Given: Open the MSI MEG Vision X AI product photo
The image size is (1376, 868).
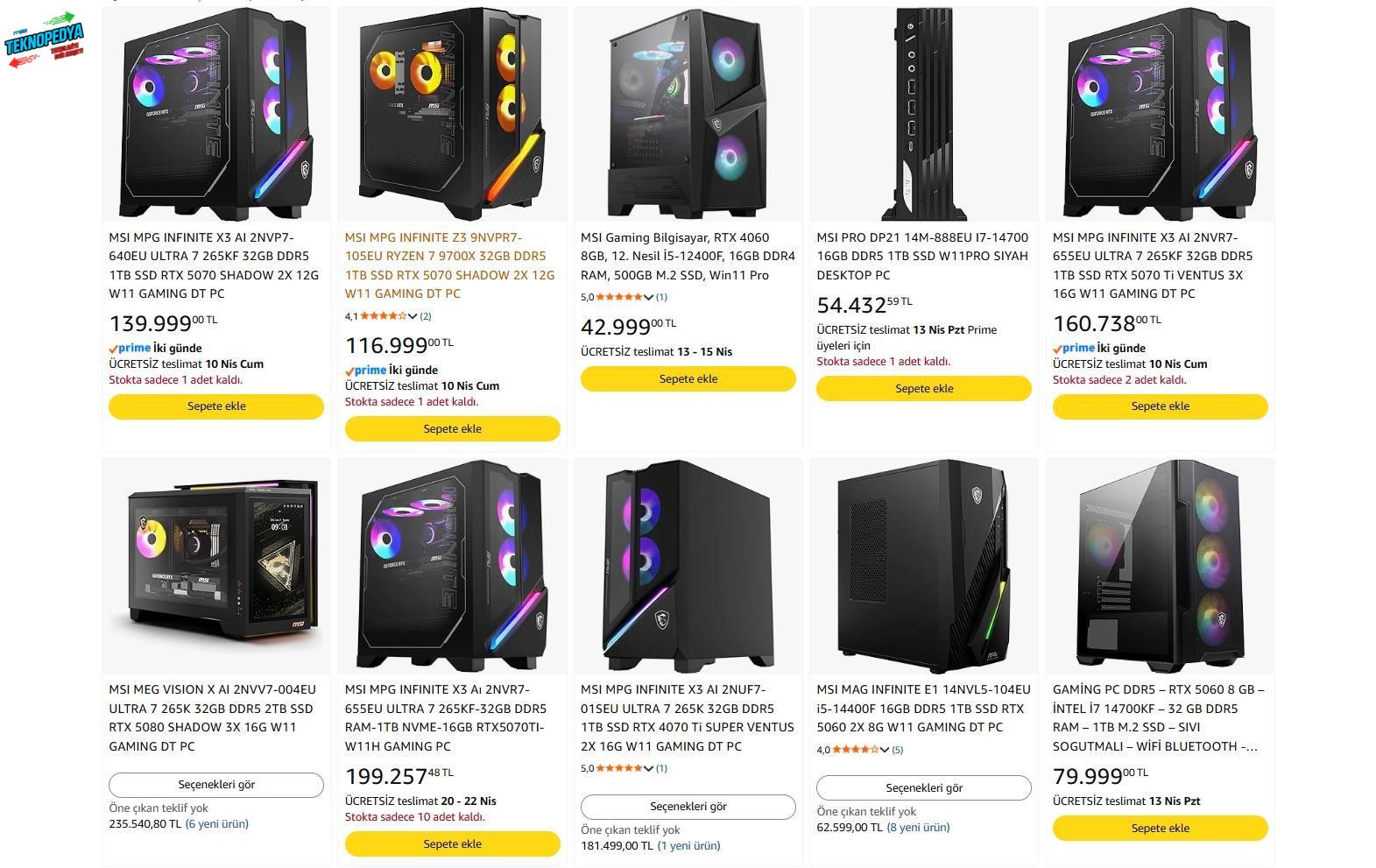Looking at the screenshot, I should 216,566.
